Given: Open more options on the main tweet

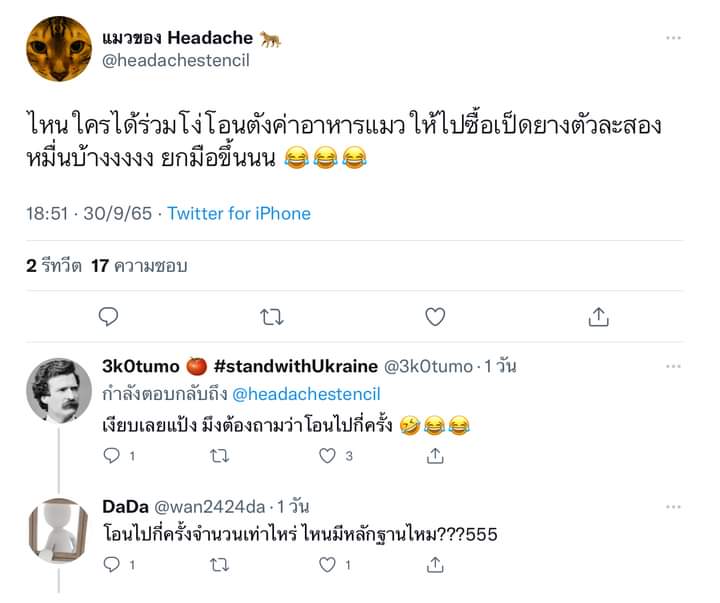Looking at the screenshot, I should click(673, 38).
